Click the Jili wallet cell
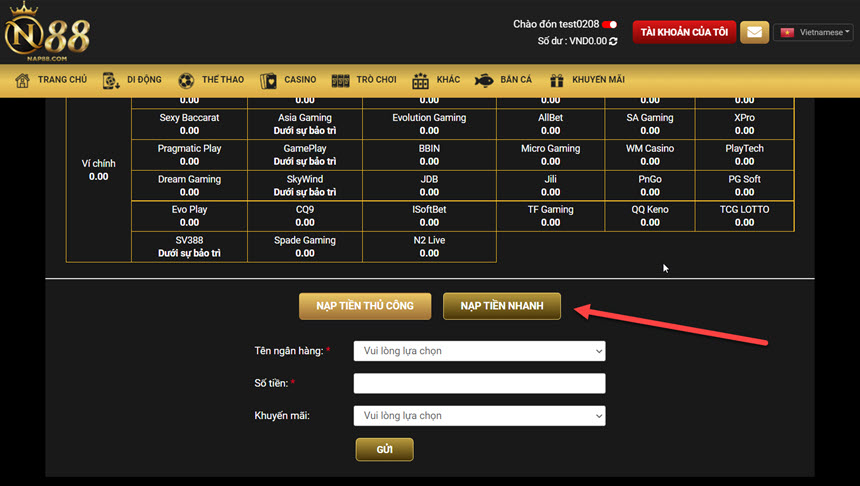The width and height of the screenshot is (860, 486). coord(550,185)
